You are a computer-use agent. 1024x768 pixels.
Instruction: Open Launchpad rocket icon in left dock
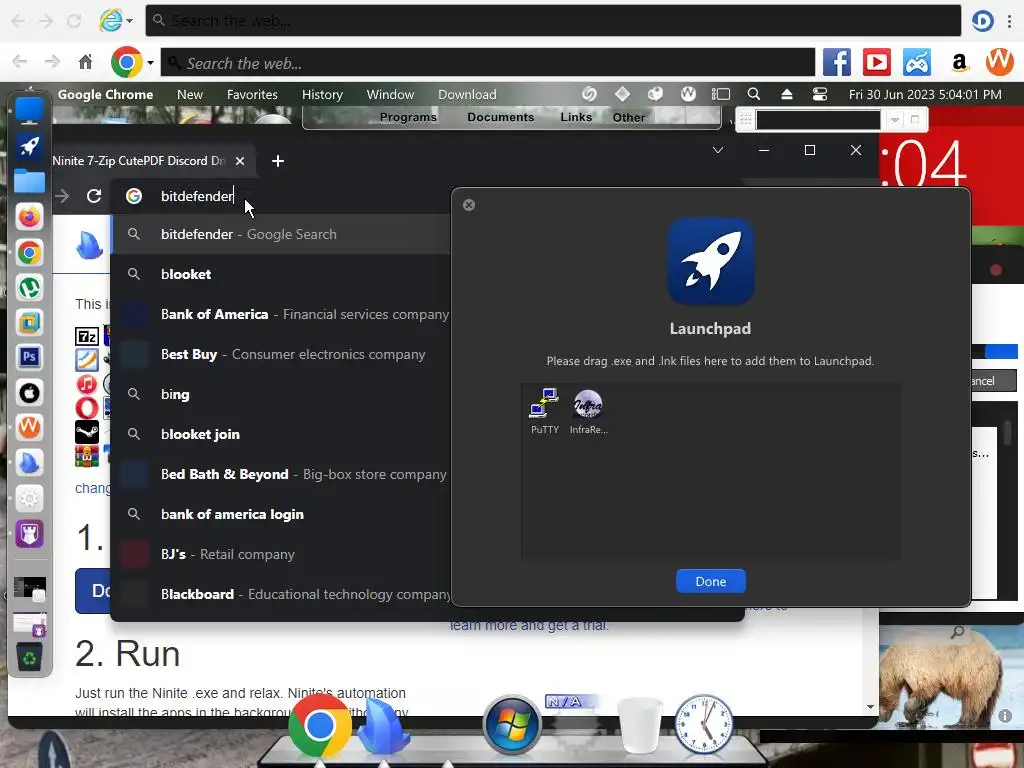29,146
